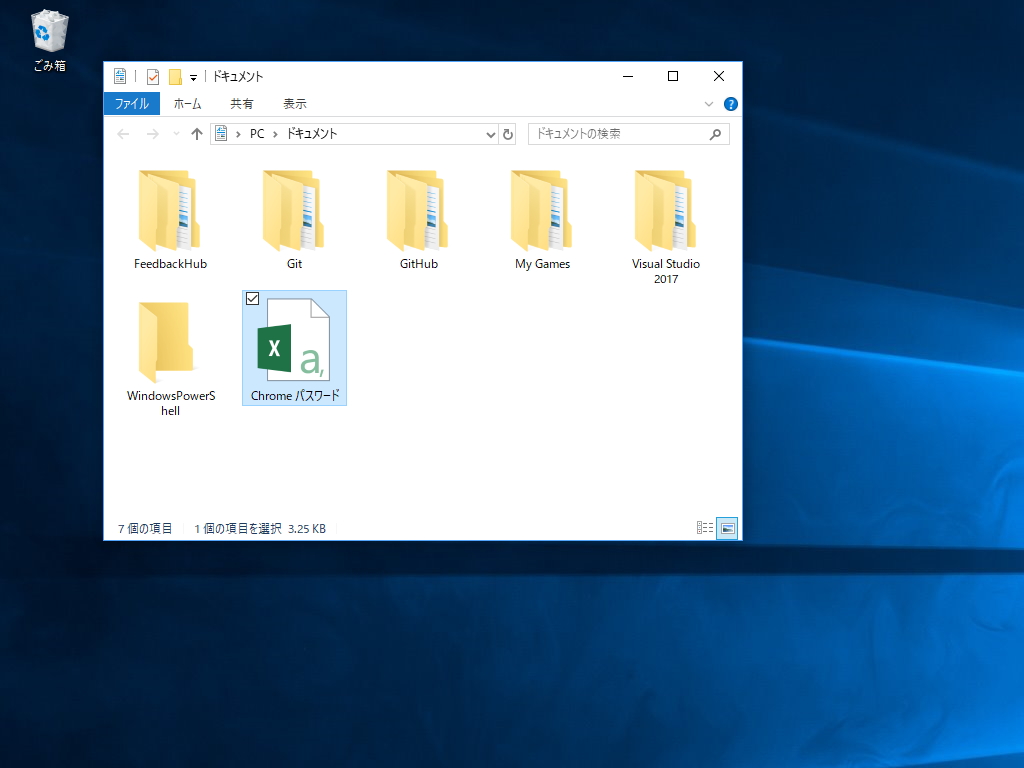Go up one folder level with the up arrow
Image resolution: width=1024 pixels, height=768 pixels.
(196, 133)
